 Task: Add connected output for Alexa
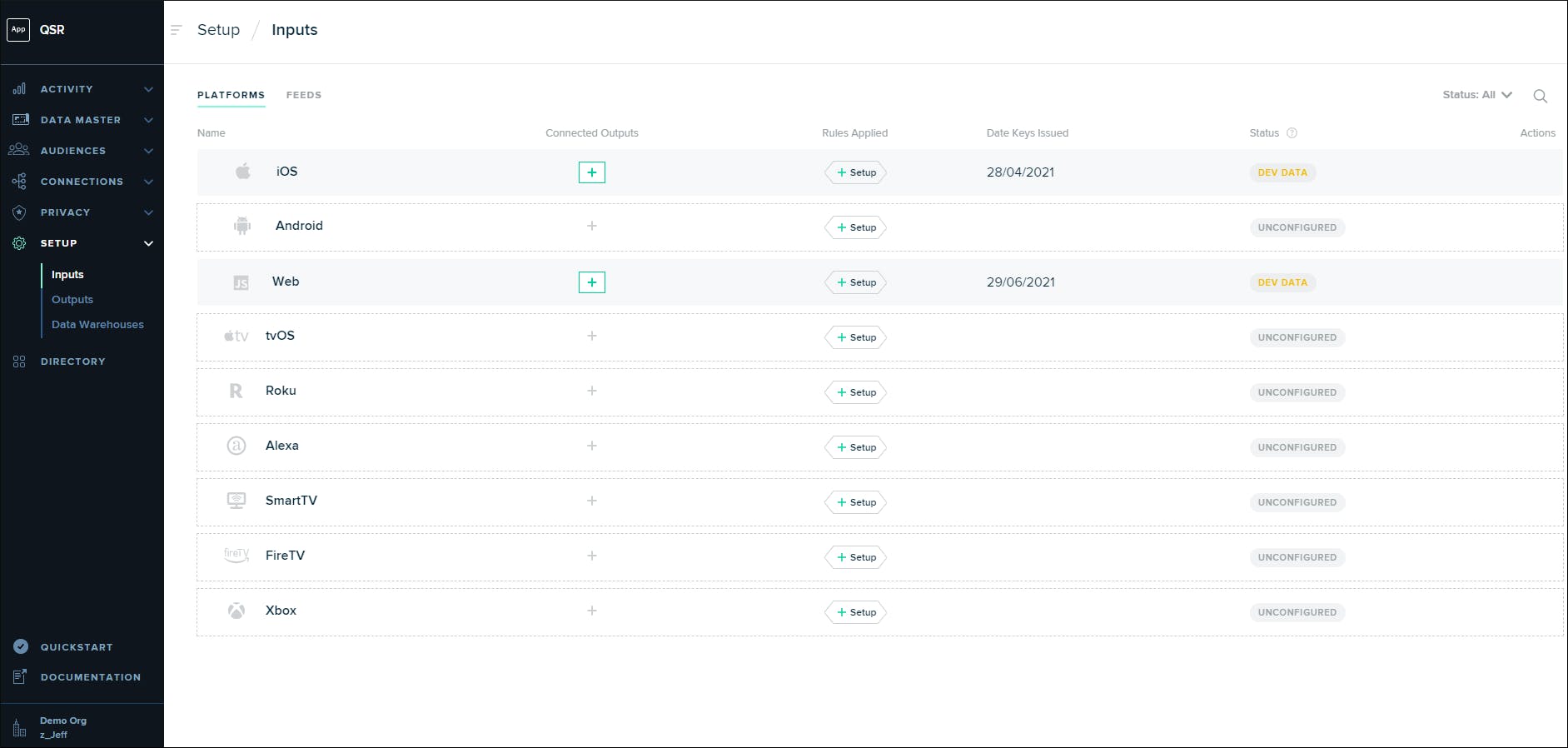coord(592,446)
